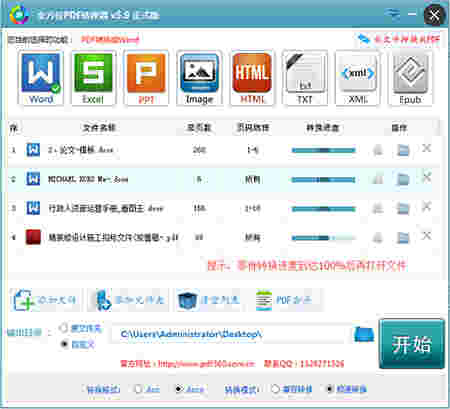
Task: Minimize the converter window
Action: coord(412,14)
